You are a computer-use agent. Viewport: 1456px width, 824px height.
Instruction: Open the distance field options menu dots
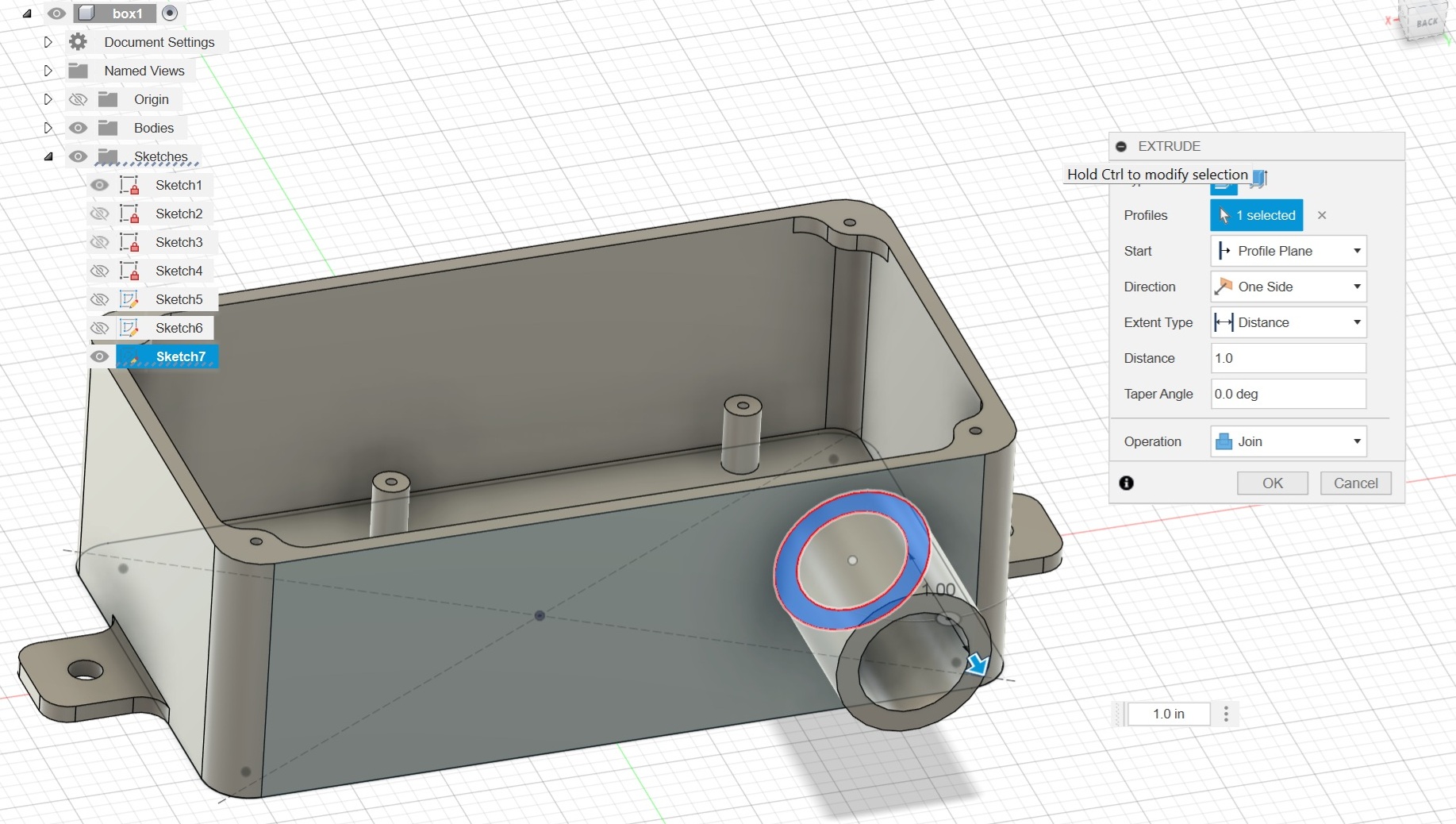1226,714
